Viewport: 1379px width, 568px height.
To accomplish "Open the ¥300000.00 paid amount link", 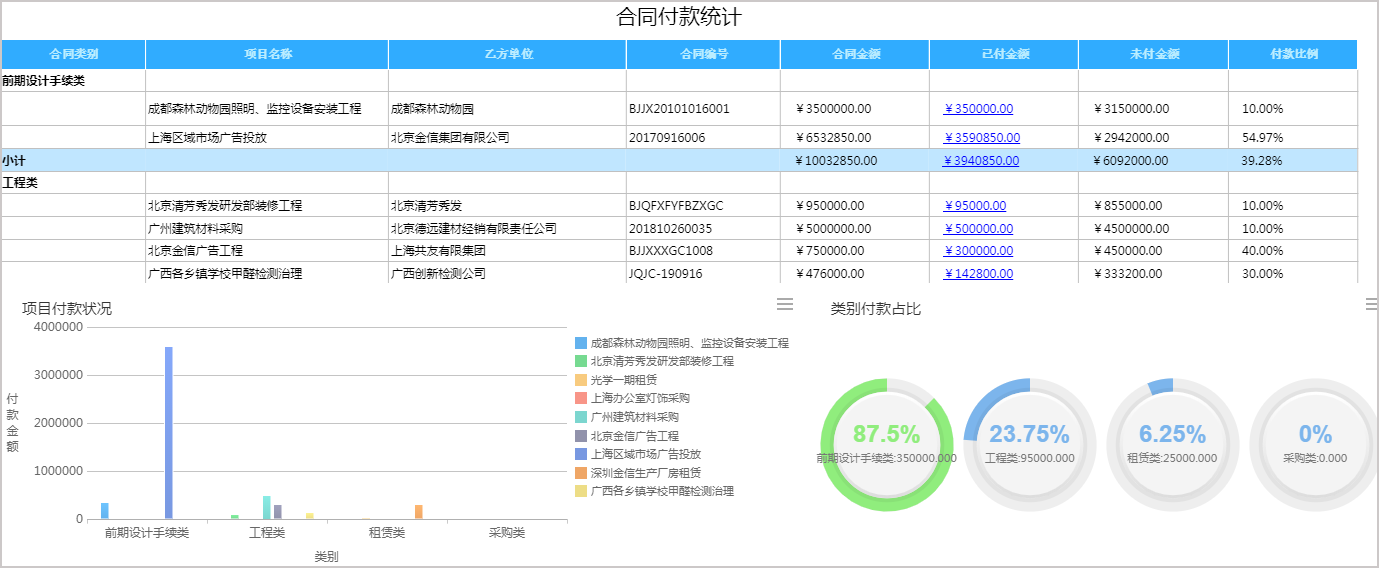I will (978, 250).
